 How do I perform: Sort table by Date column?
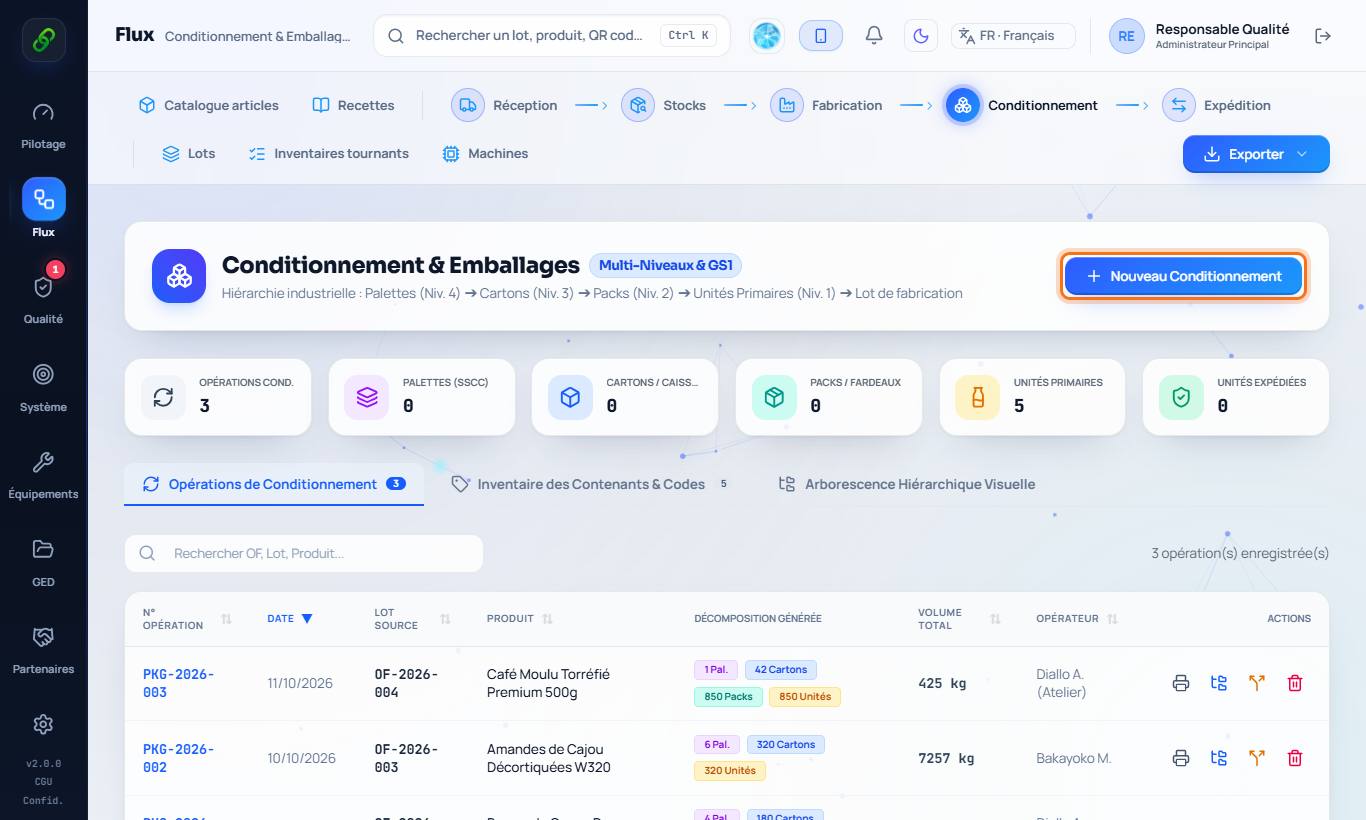(290, 619)
